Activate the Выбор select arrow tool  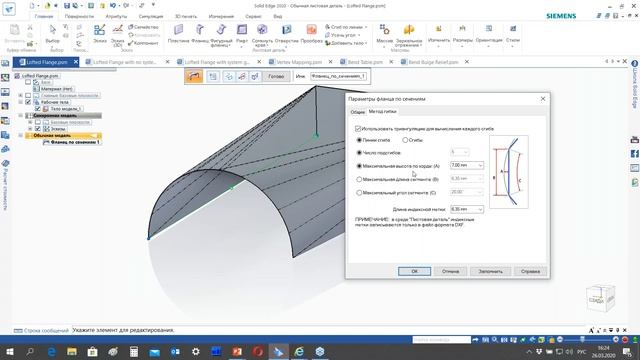click(53, 33)
